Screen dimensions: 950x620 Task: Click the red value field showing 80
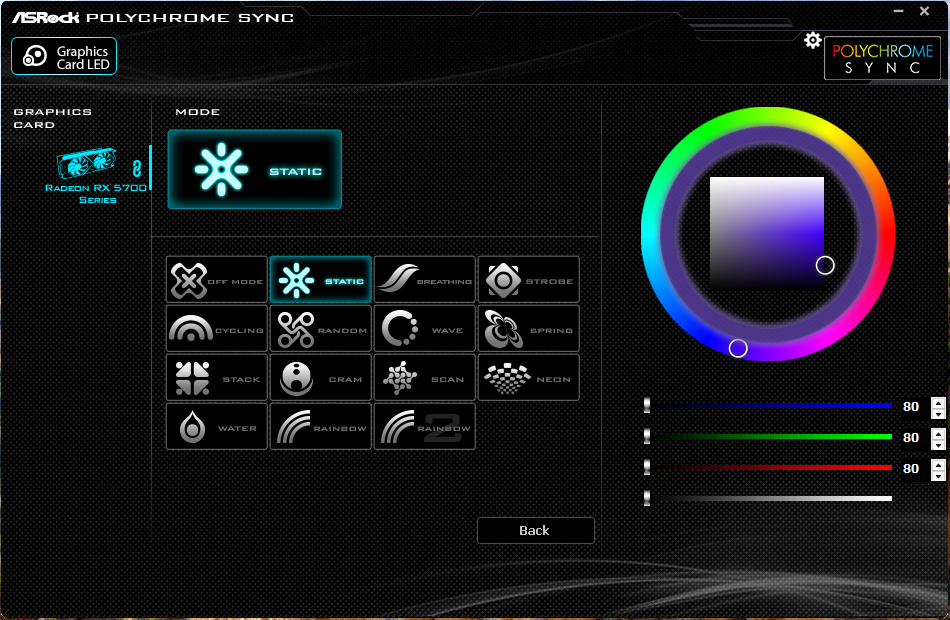click(x=911, y=468)
